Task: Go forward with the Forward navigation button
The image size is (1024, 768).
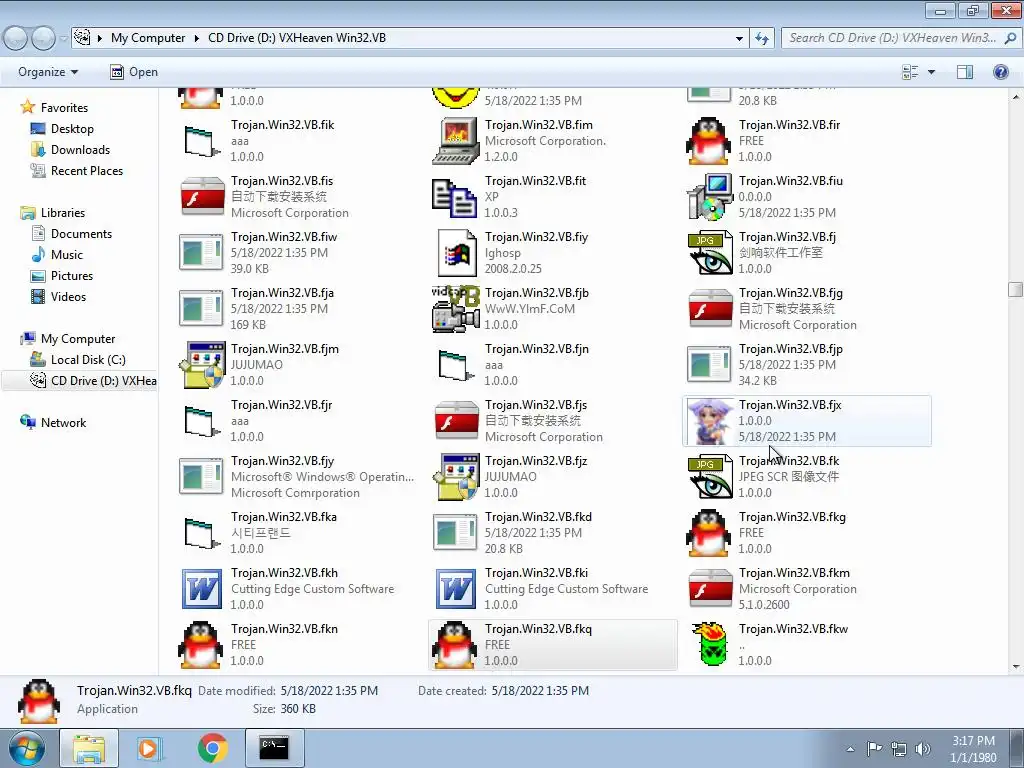Action: pos(44,39)
